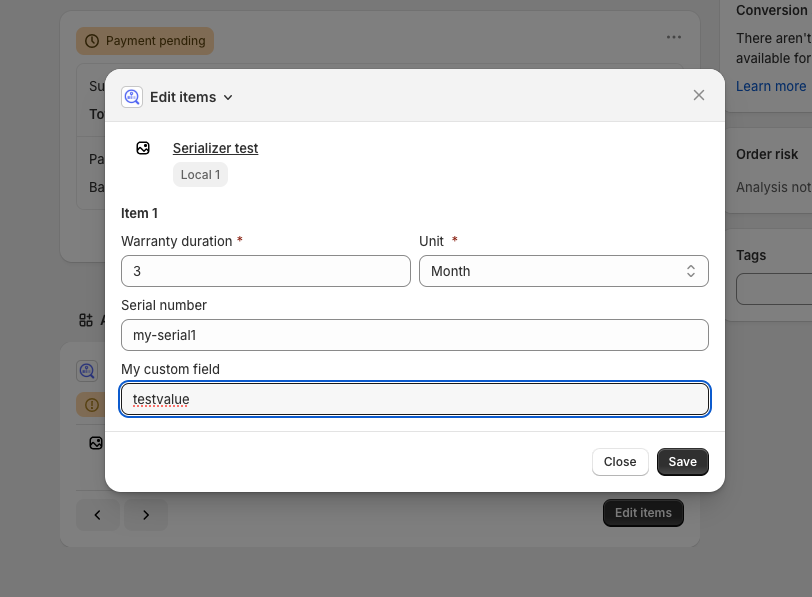Click the Payment pending status badge
Viewport: 812px width, 597px height.
pyautogui.click(x=145, y=41)
